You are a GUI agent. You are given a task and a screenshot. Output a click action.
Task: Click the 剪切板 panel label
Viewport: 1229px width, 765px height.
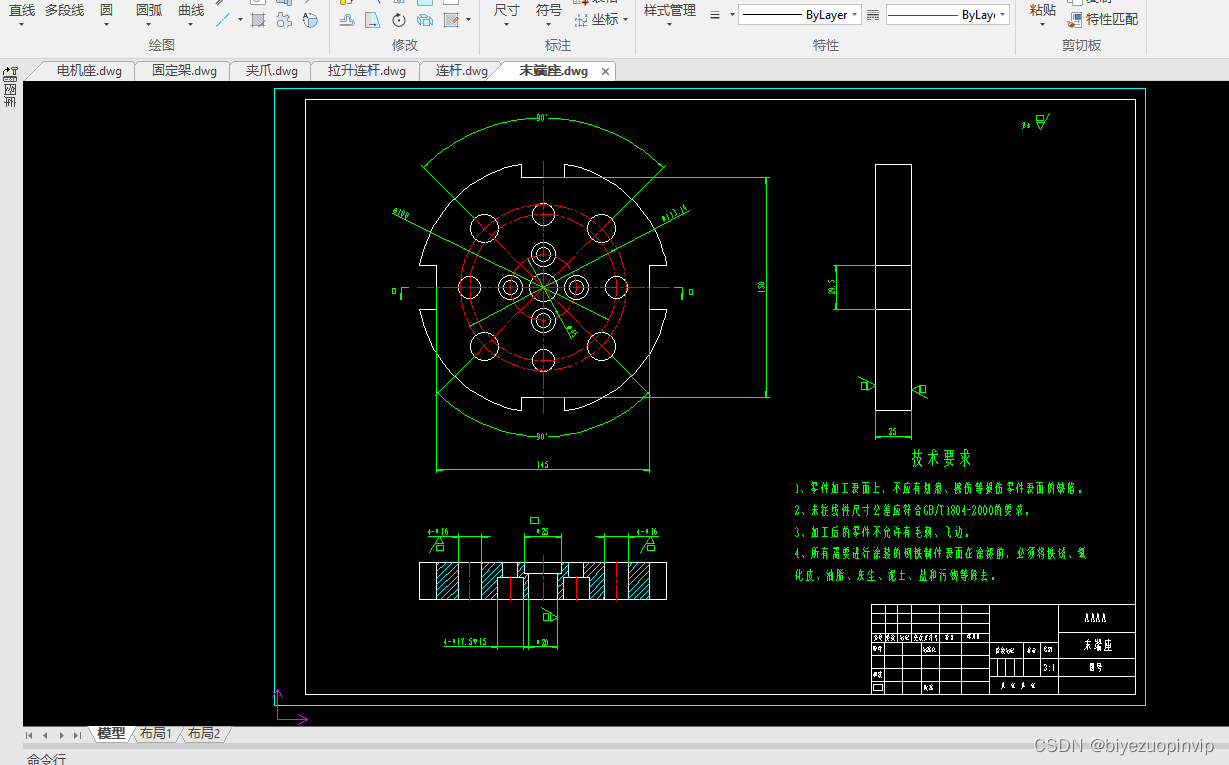click(x=1081, y=45)
